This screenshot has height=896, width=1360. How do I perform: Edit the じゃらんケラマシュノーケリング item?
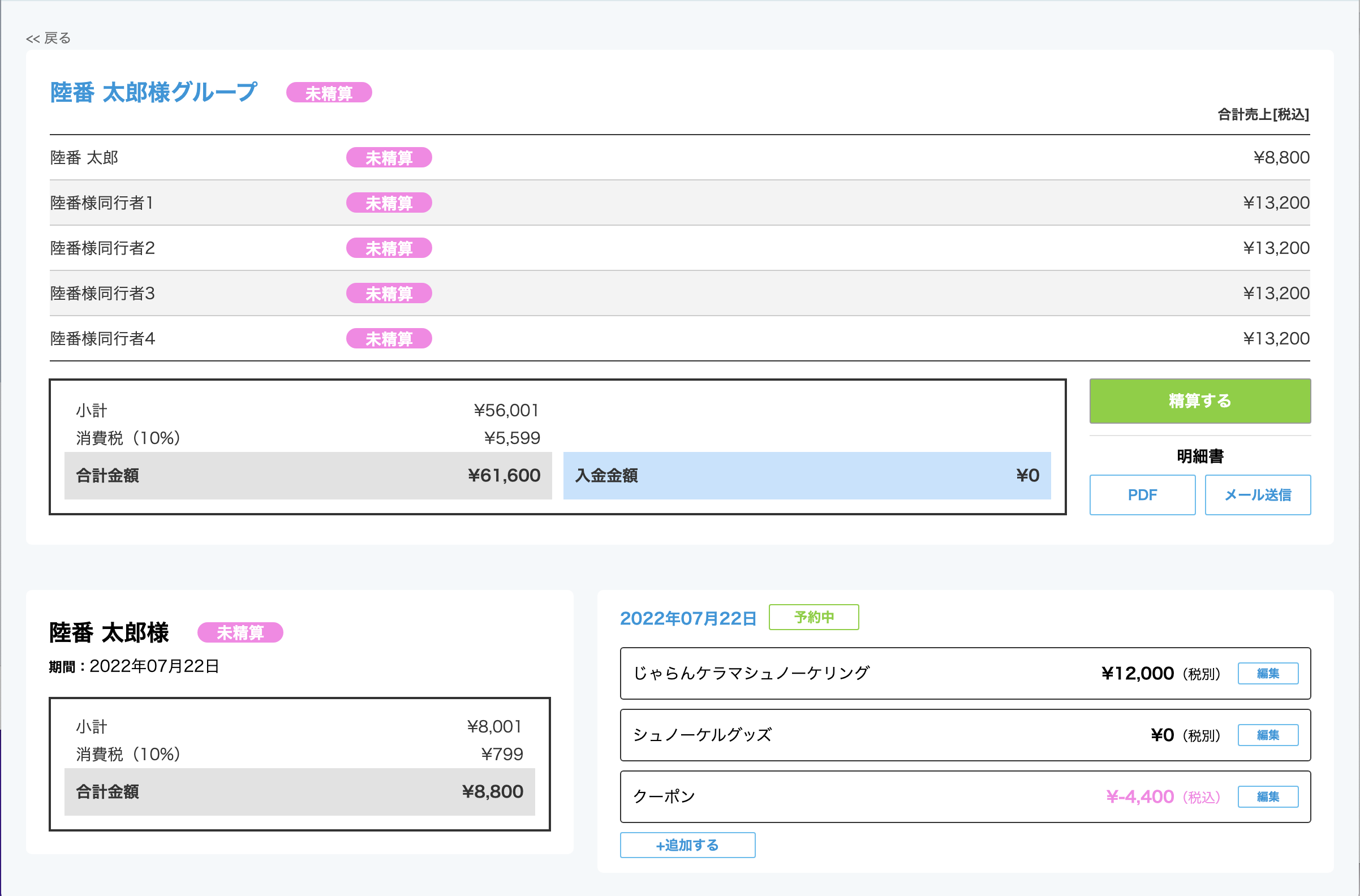[x=1268, y=673]
